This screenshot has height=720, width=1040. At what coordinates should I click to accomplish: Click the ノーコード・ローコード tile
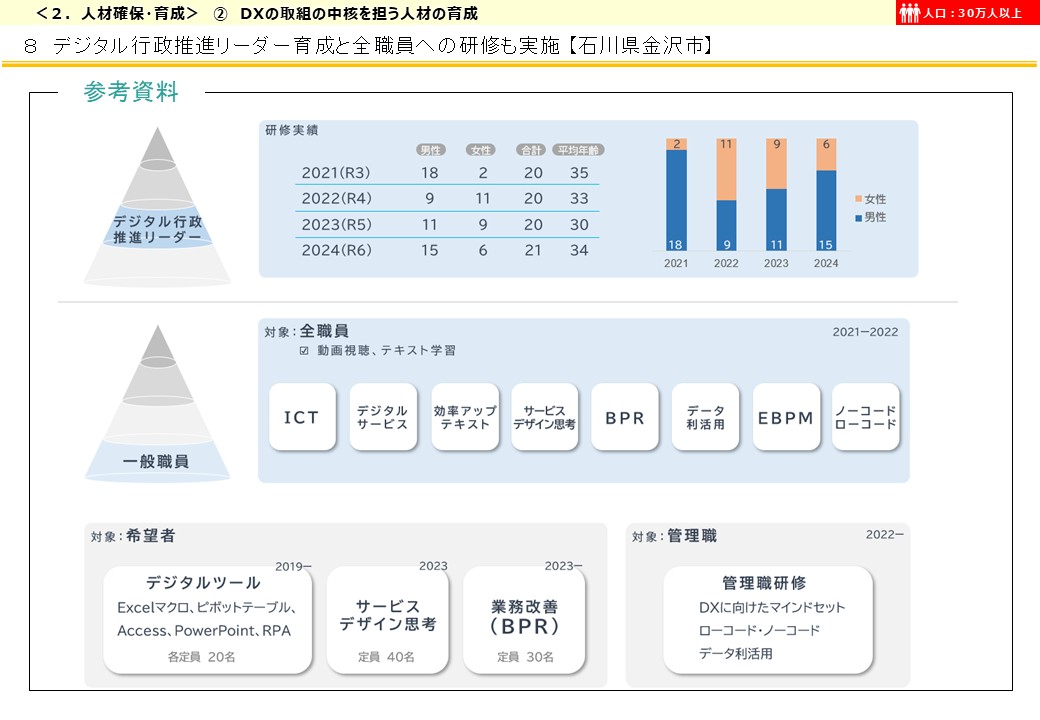[x=866, y=417]
